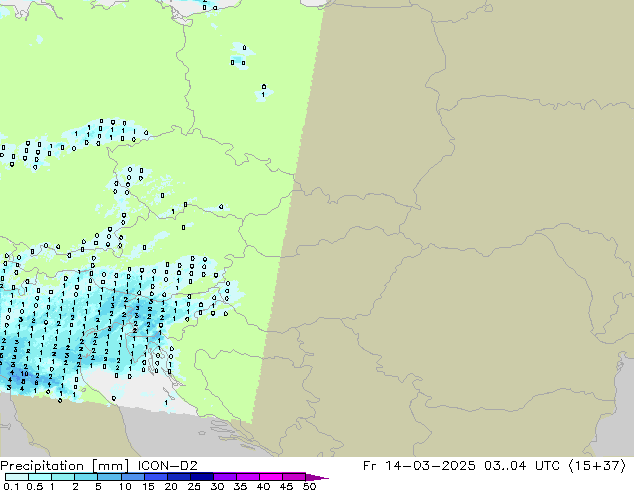634x490 pixels.
Task: Pick the 15–20 mm blue legend box
Action: 155,477
